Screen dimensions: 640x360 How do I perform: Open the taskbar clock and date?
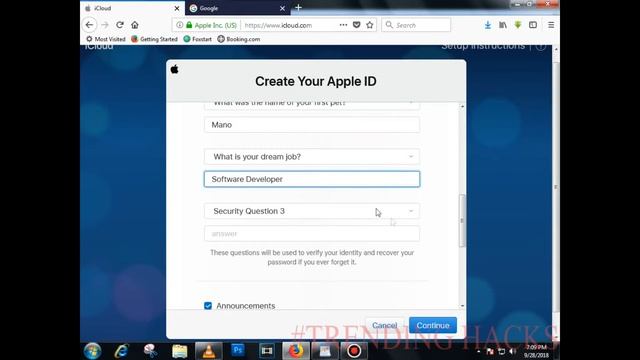point(537,351)
